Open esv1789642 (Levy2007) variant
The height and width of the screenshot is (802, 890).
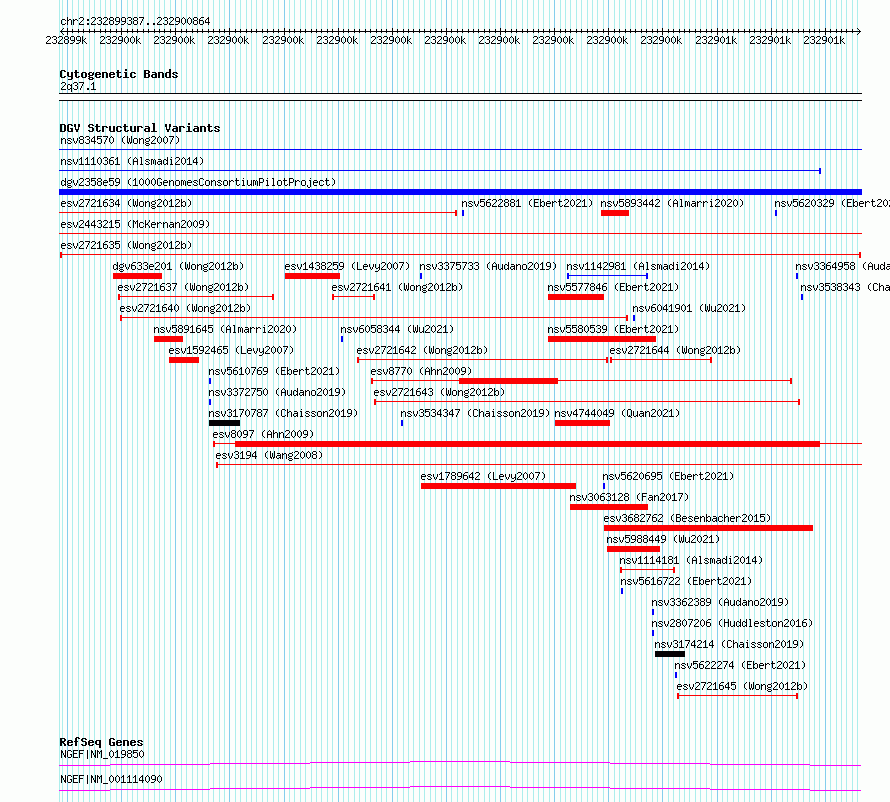[483, 476]
